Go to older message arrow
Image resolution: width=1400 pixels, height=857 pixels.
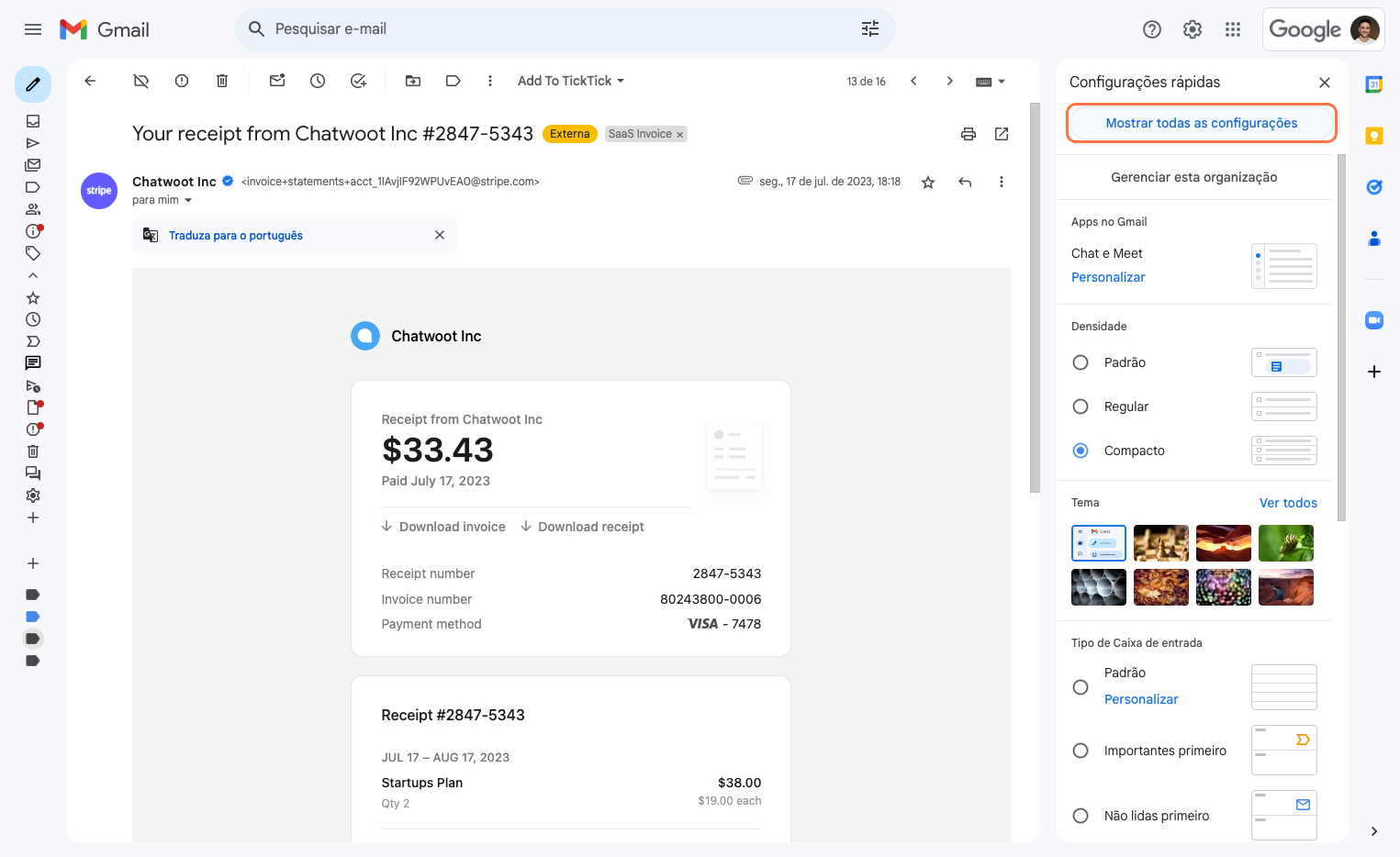coord(950,81)
